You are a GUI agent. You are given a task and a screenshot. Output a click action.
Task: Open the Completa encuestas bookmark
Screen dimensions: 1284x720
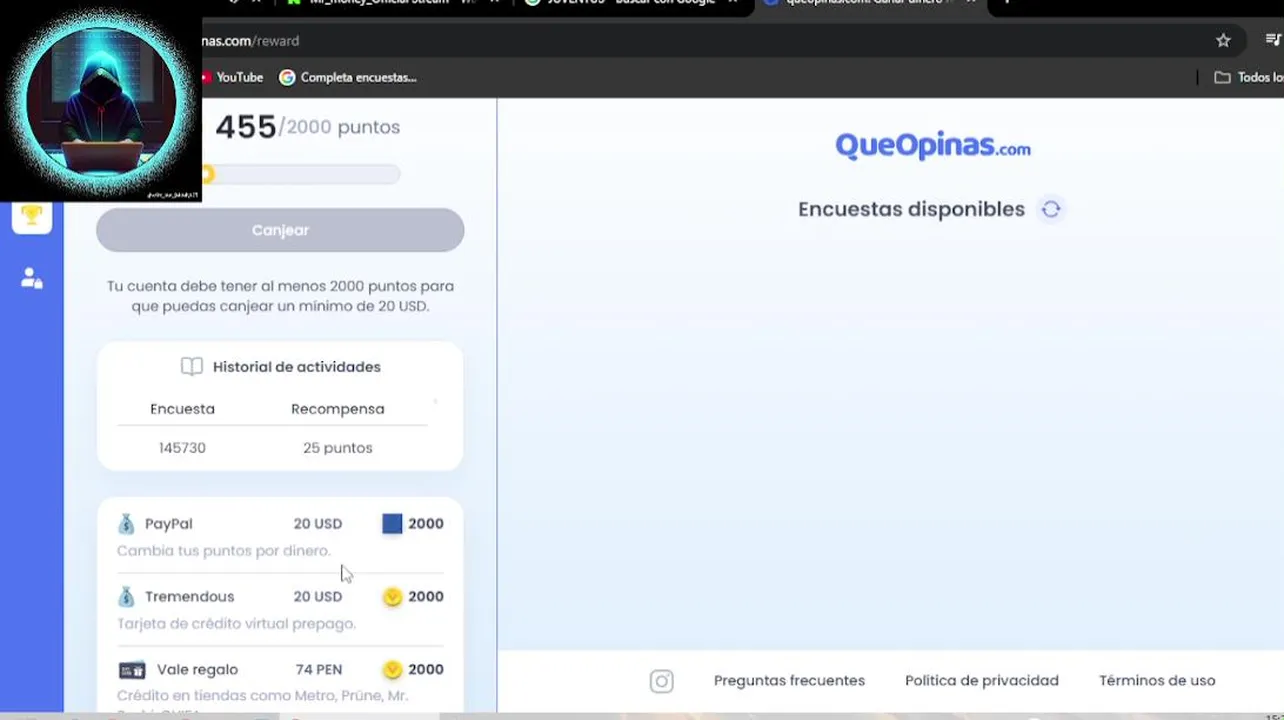tap(347, 77)
